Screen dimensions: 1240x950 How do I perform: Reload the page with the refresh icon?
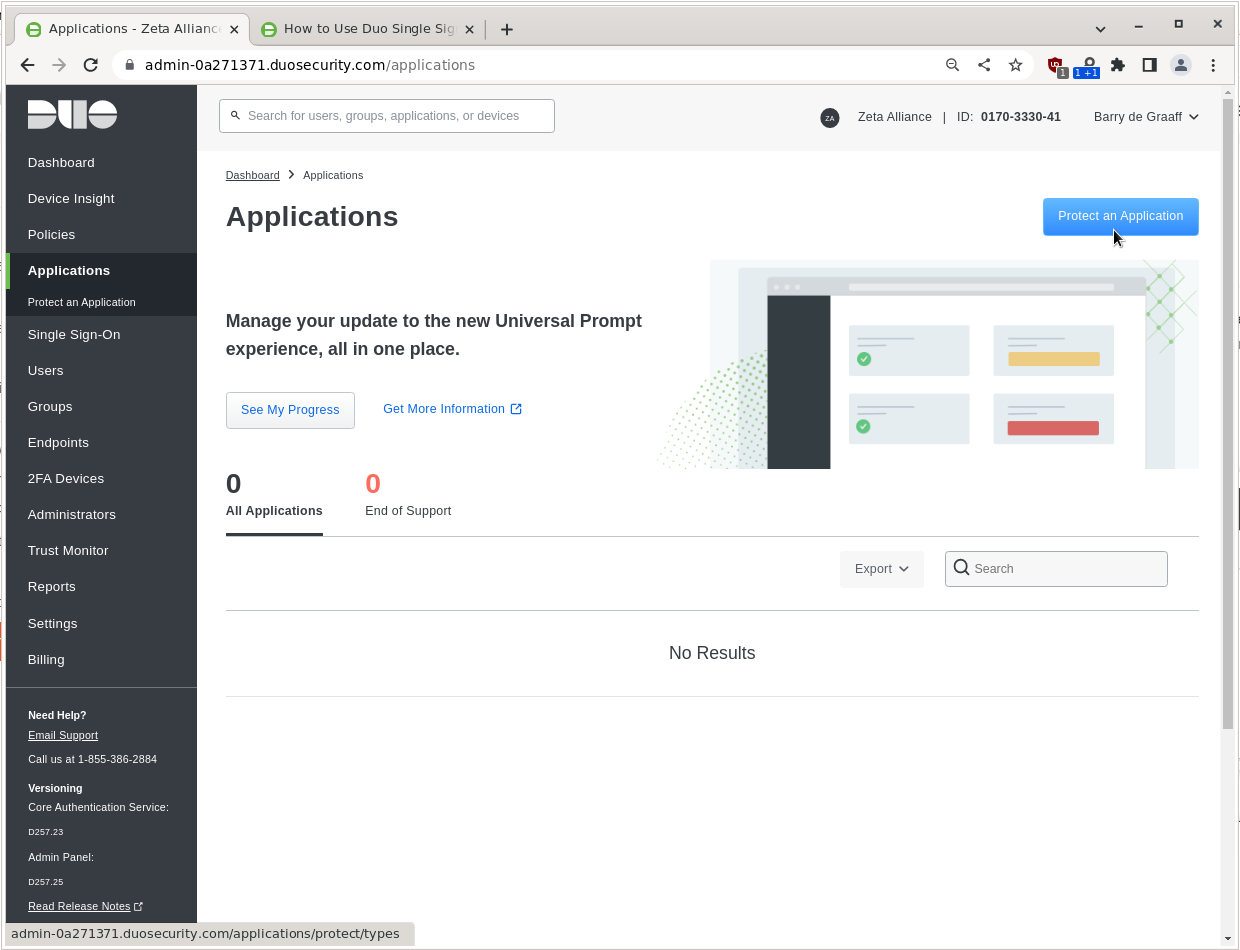coord(90,65)
